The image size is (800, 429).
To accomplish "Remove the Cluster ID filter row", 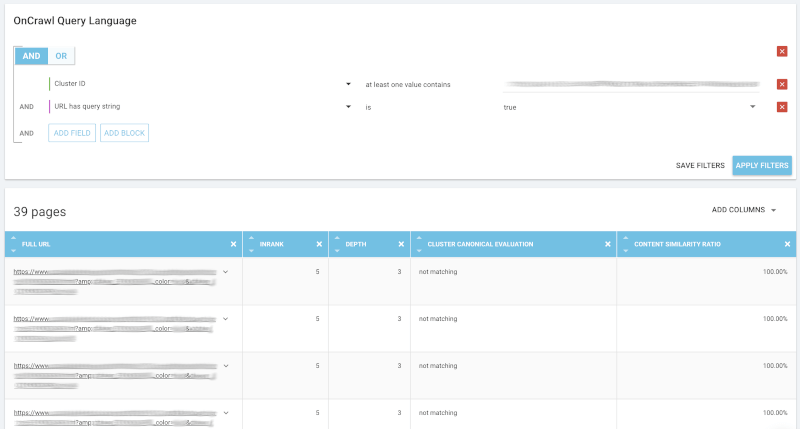I will pos(782,84).
